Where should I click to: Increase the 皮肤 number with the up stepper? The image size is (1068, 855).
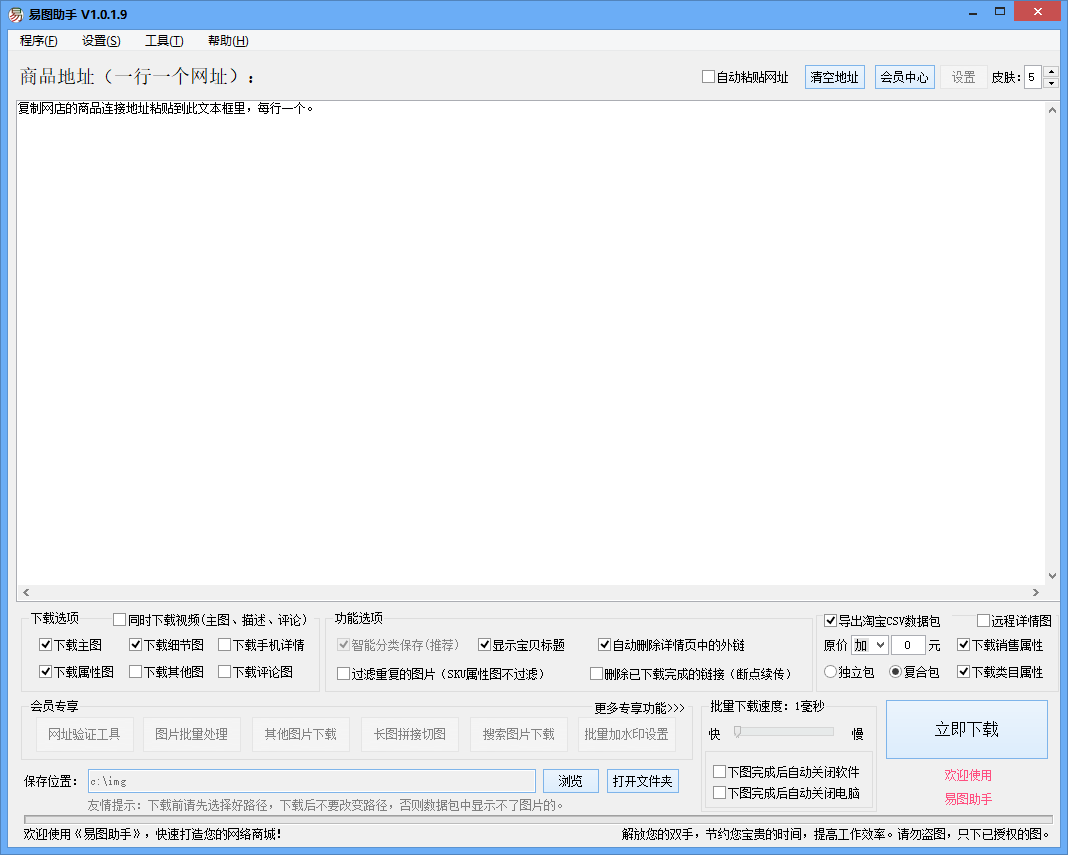1049,71
